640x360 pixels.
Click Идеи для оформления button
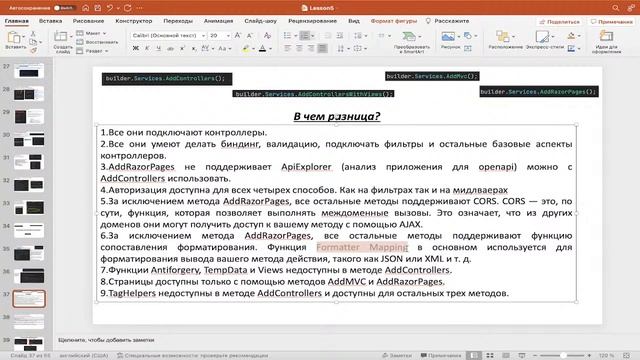606,42
